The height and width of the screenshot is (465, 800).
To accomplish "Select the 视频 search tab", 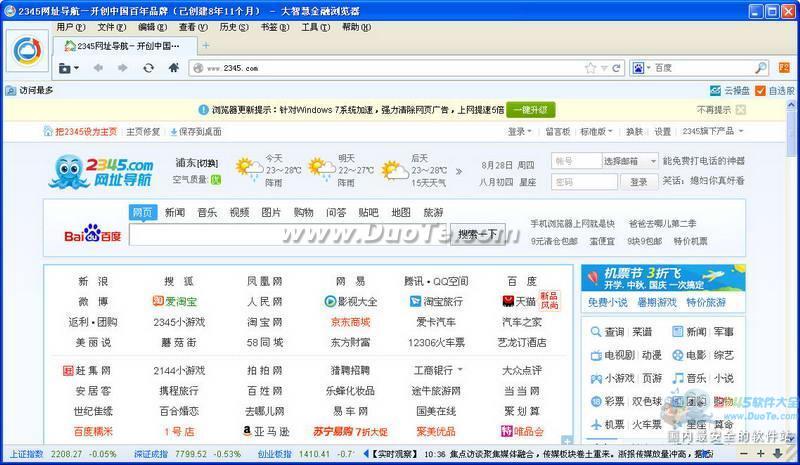I will point(239,212).
